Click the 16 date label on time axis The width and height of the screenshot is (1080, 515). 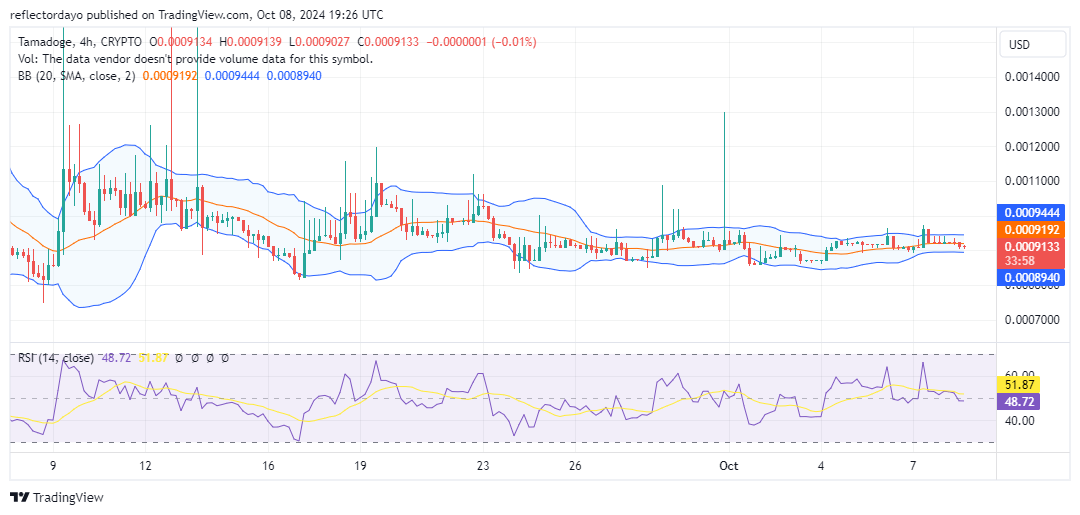tap(269, 466)
